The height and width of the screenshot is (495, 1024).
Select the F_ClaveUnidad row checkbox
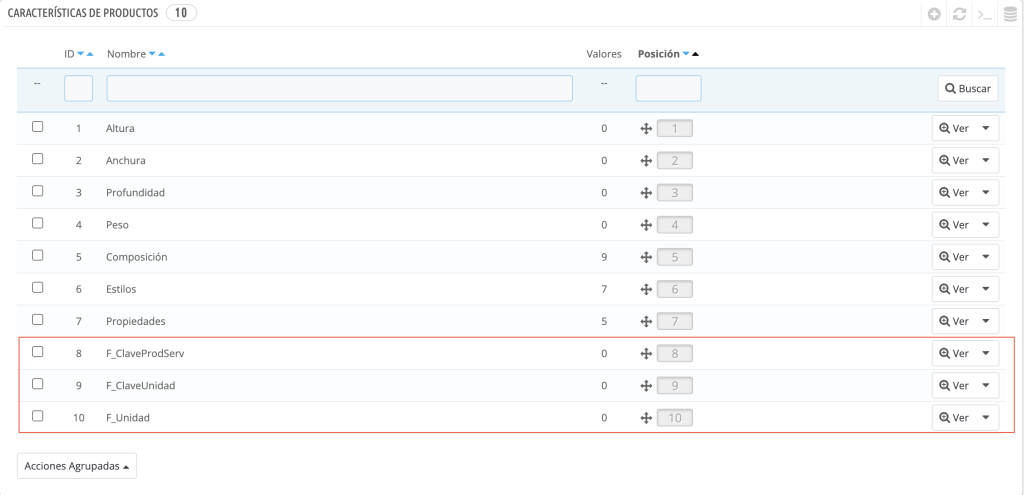click(x=37, y=384)
